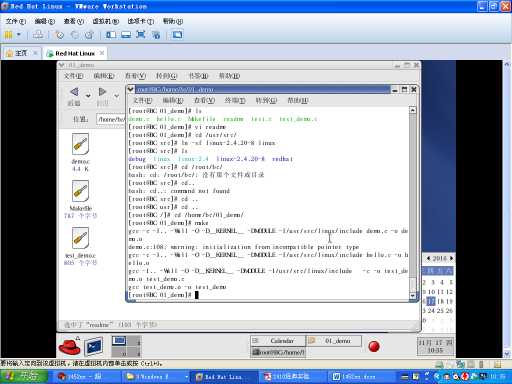Screen dimensions: 512x384
Task: Click the location path input field
Action: click(x=111, y=119)
